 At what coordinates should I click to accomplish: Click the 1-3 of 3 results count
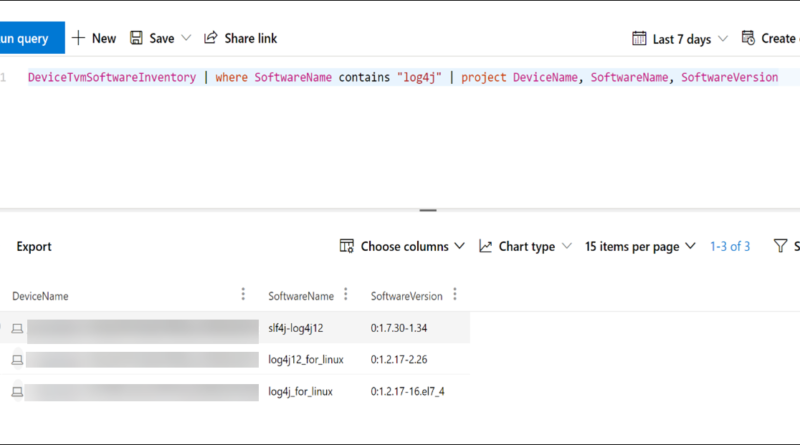pyautogui.click(x=730, y=246)
